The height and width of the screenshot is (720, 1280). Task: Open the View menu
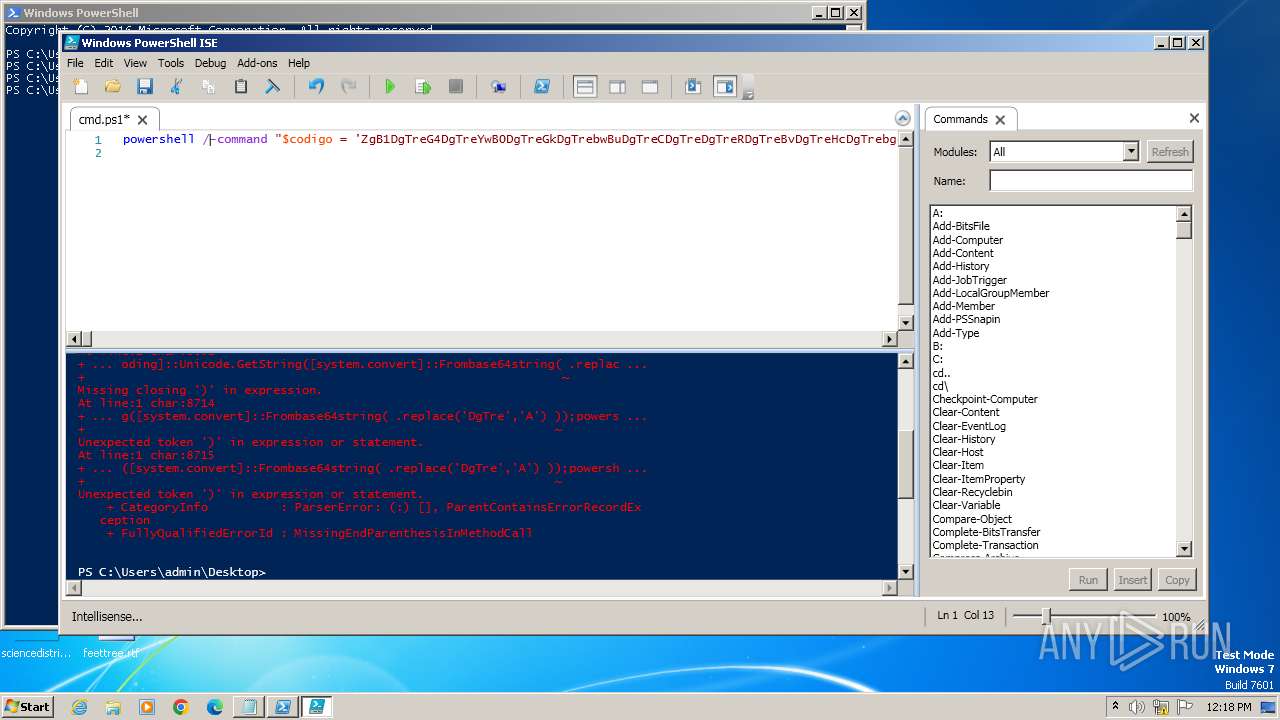tap(135, 63)
